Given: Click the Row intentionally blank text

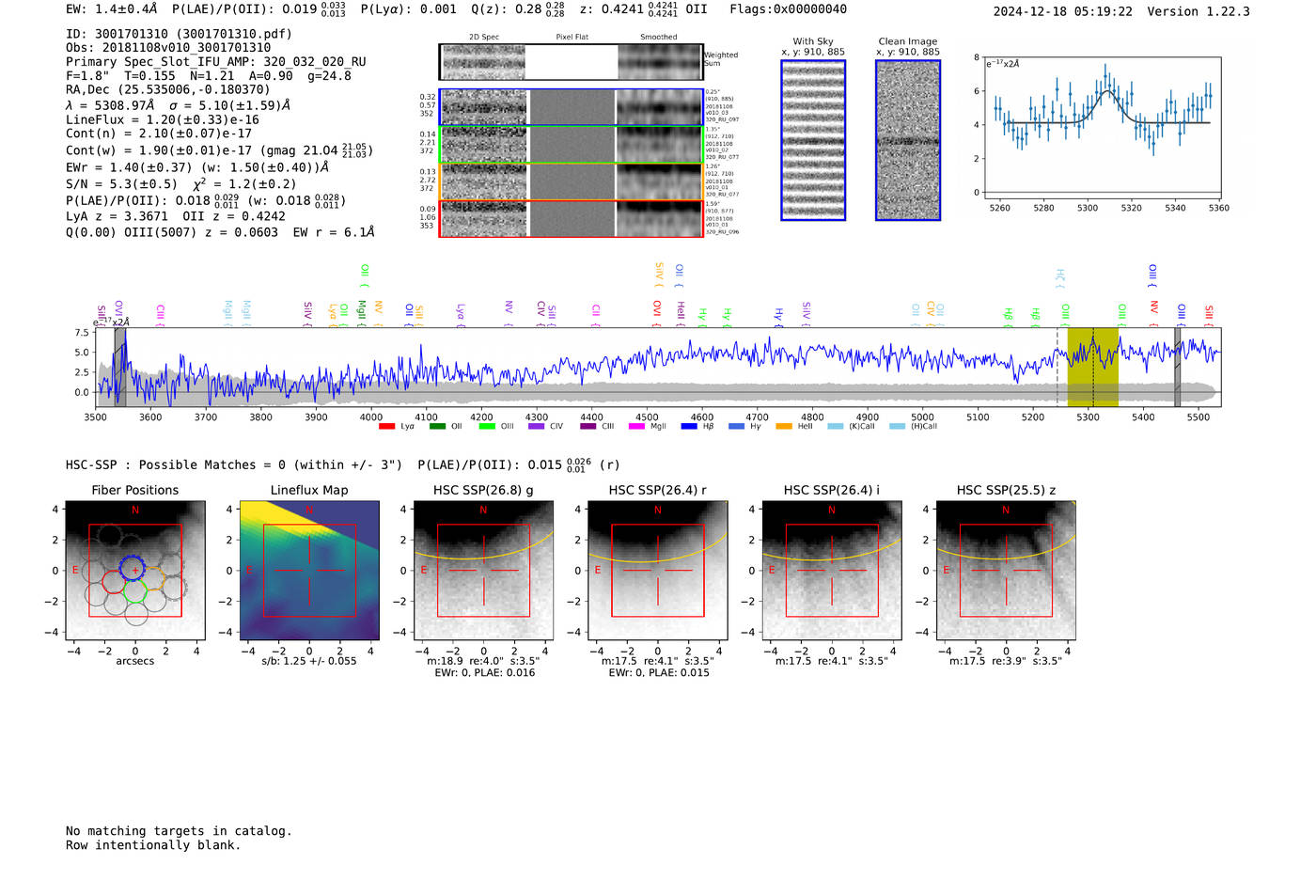Looking at the screenshot, I should coord(153,845).
